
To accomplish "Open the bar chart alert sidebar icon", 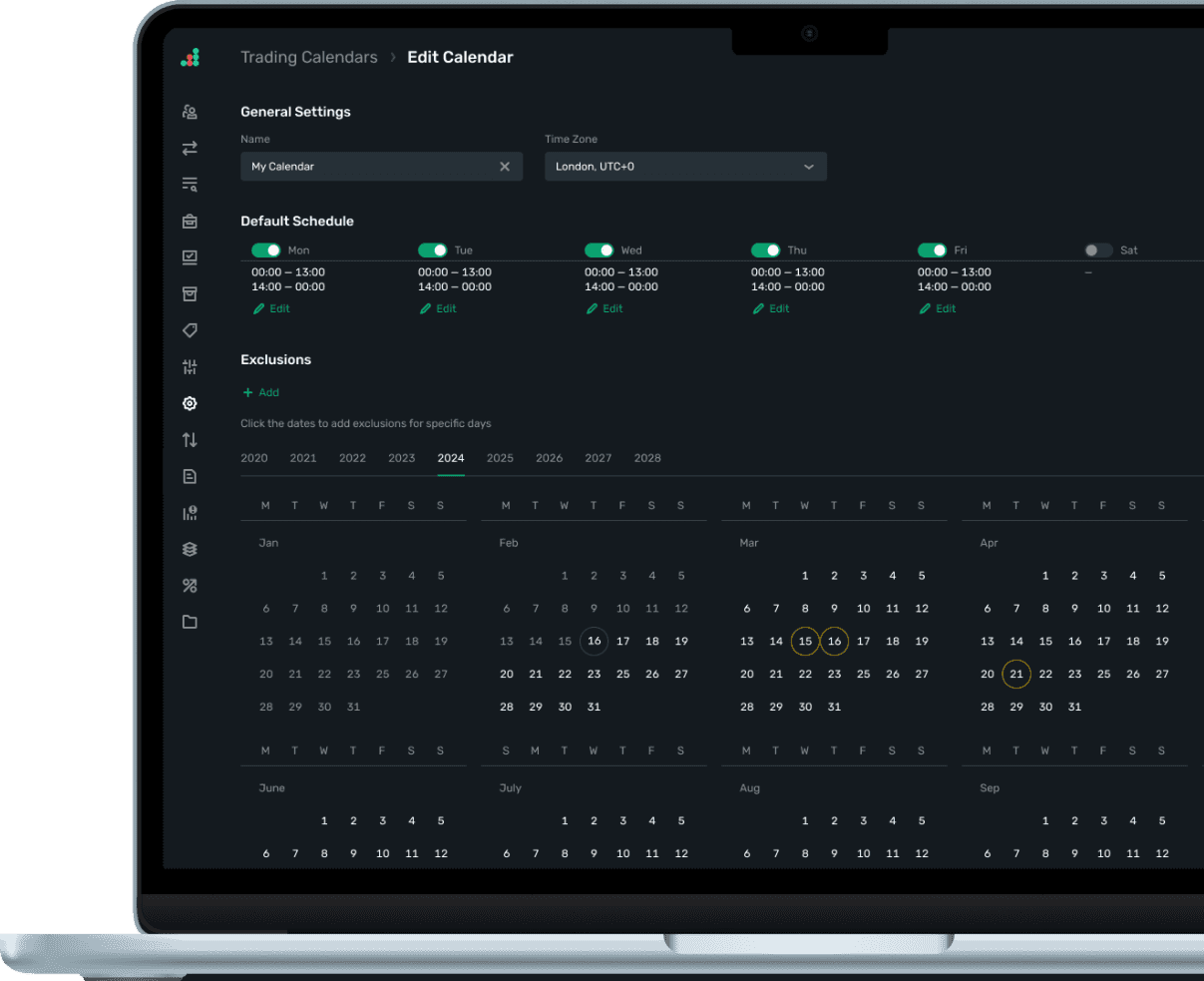I will coord(190,513).
